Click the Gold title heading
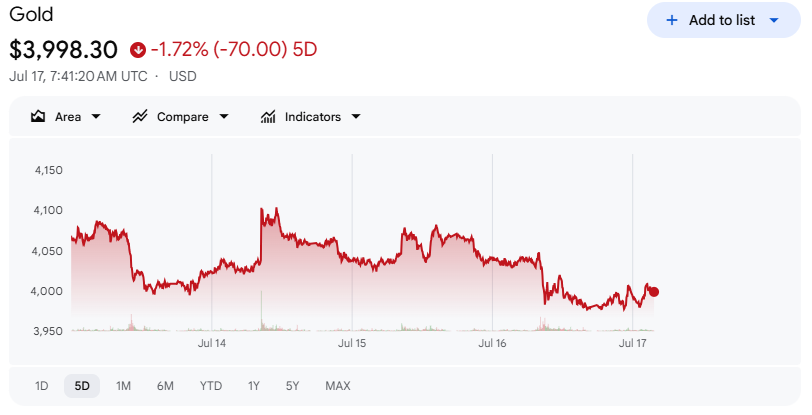Viewport: 812px width, 415px height. point(31,14)
